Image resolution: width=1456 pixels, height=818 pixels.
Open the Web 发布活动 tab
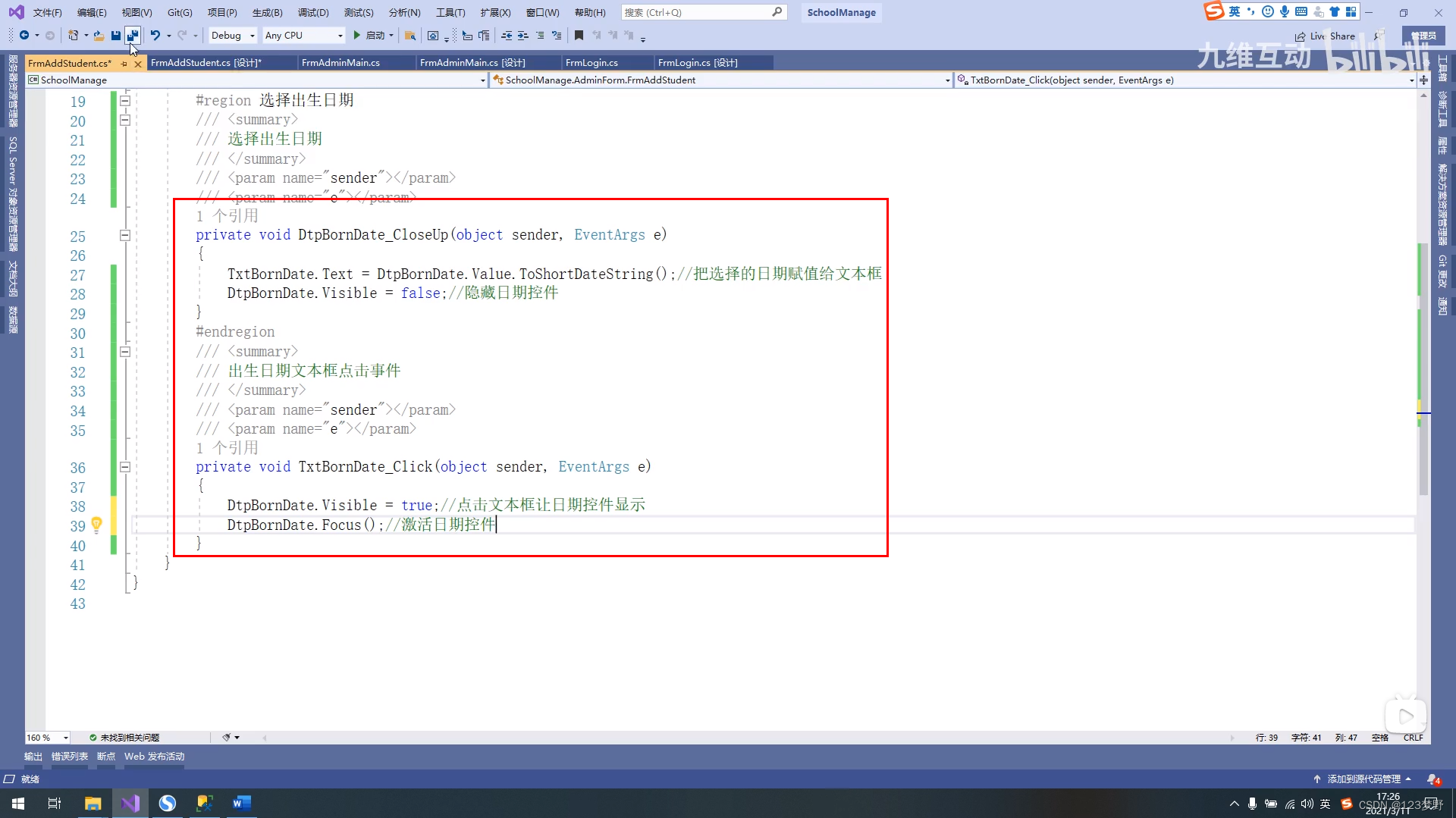[155, 757]
